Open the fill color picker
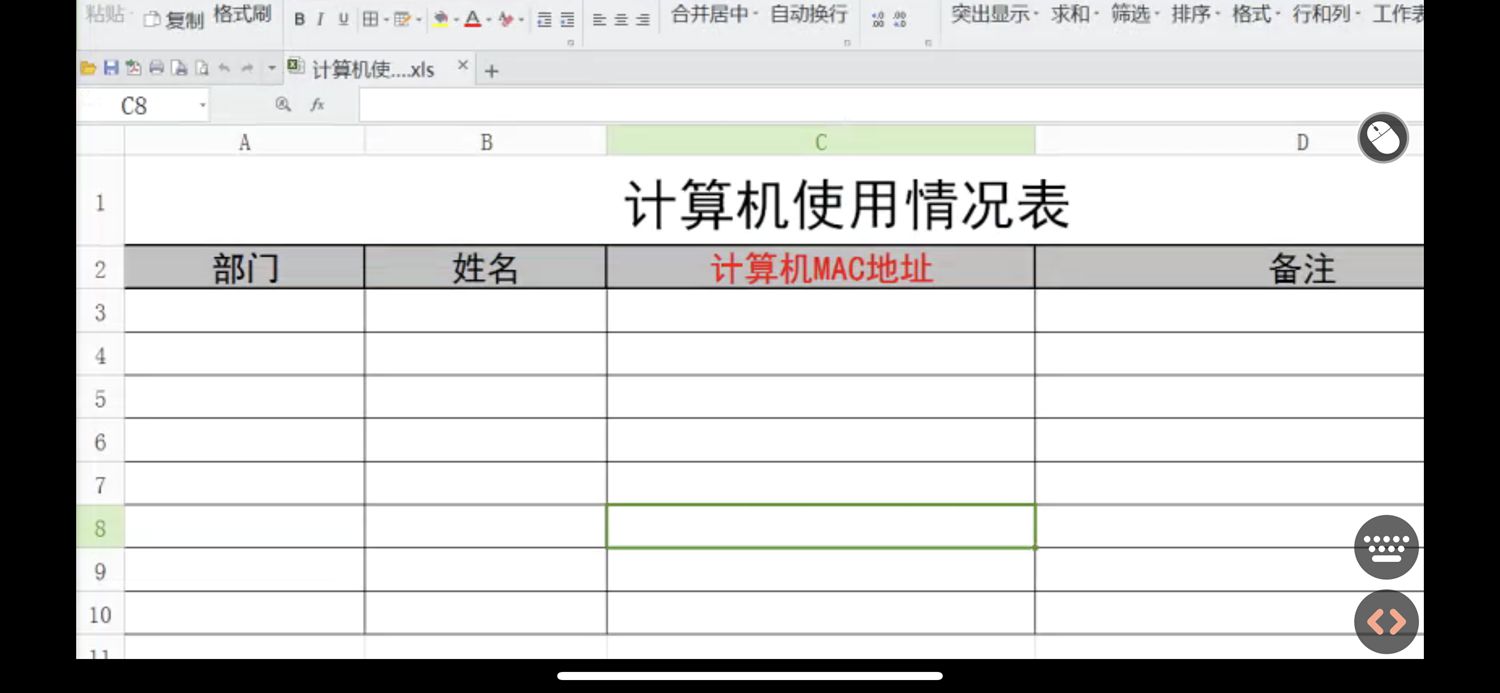This screenshot has width=1500, height=693. click(x=442, y=20)
